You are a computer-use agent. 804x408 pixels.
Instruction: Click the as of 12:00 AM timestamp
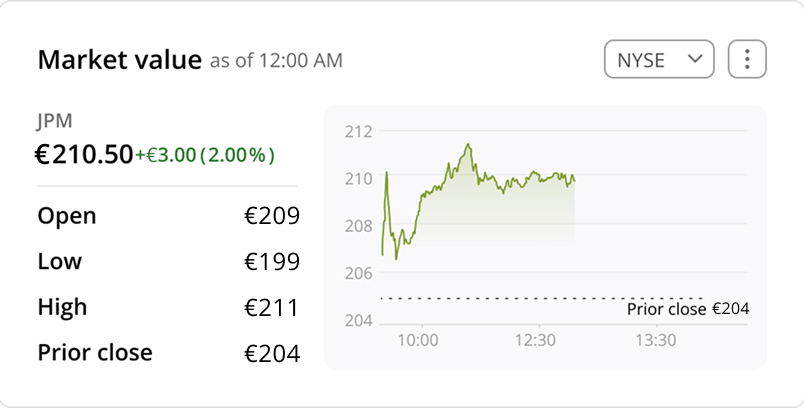click(x=276, y=61)
